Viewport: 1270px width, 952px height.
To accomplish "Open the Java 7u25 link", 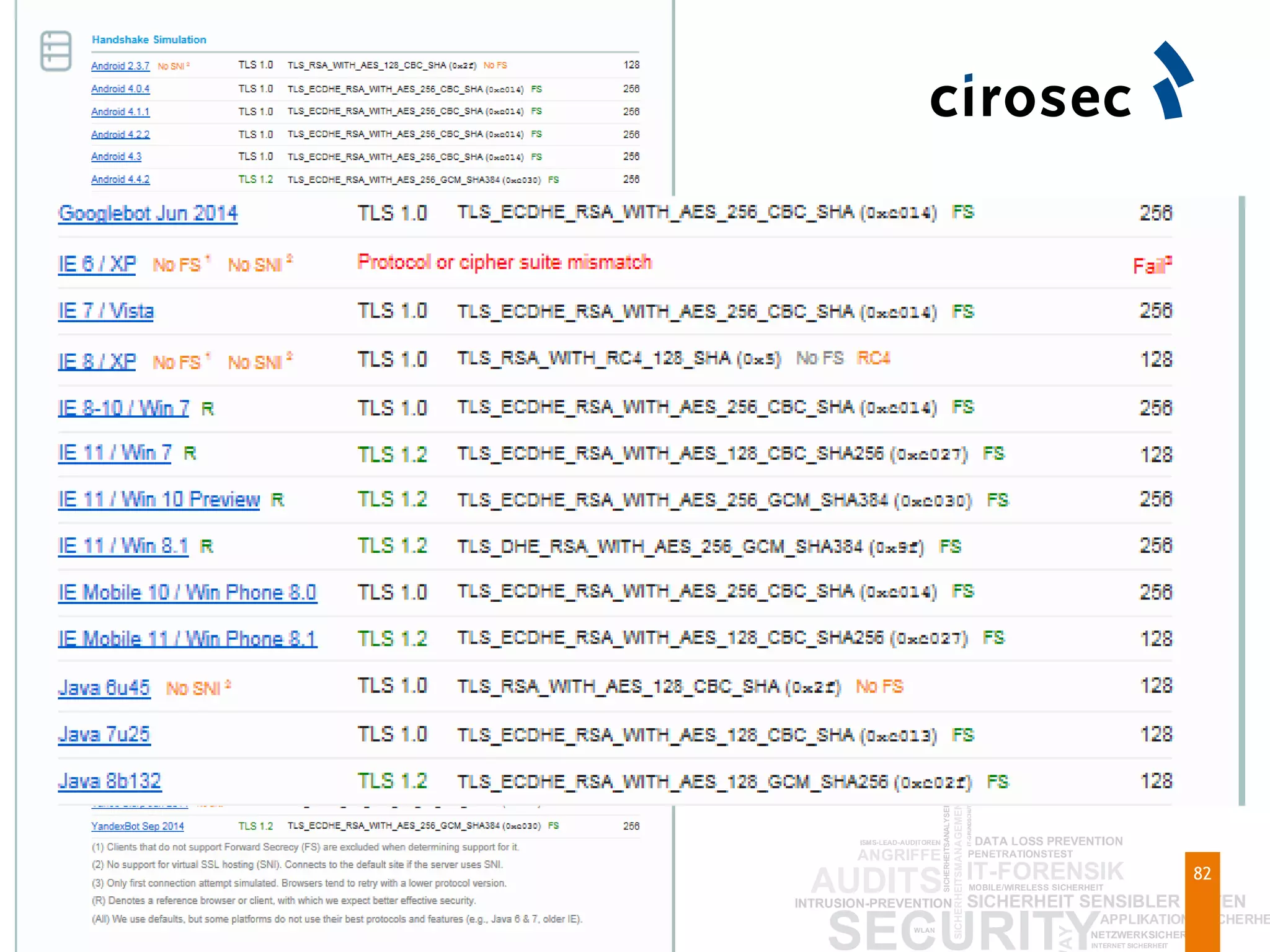I will [104, 734].
